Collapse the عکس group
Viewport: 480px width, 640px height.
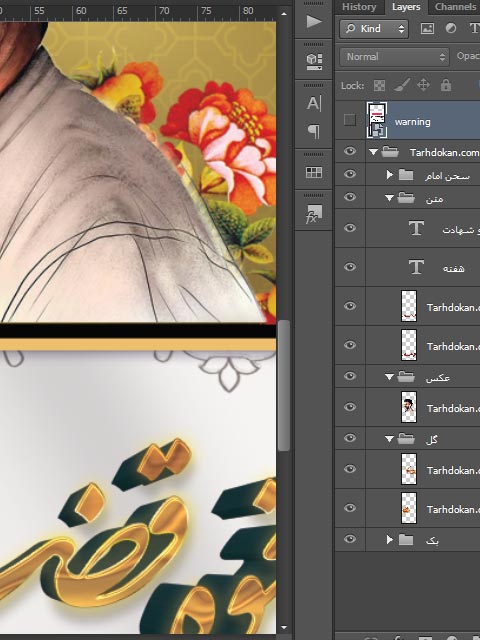pyautogui.click(x=389, y=377)
